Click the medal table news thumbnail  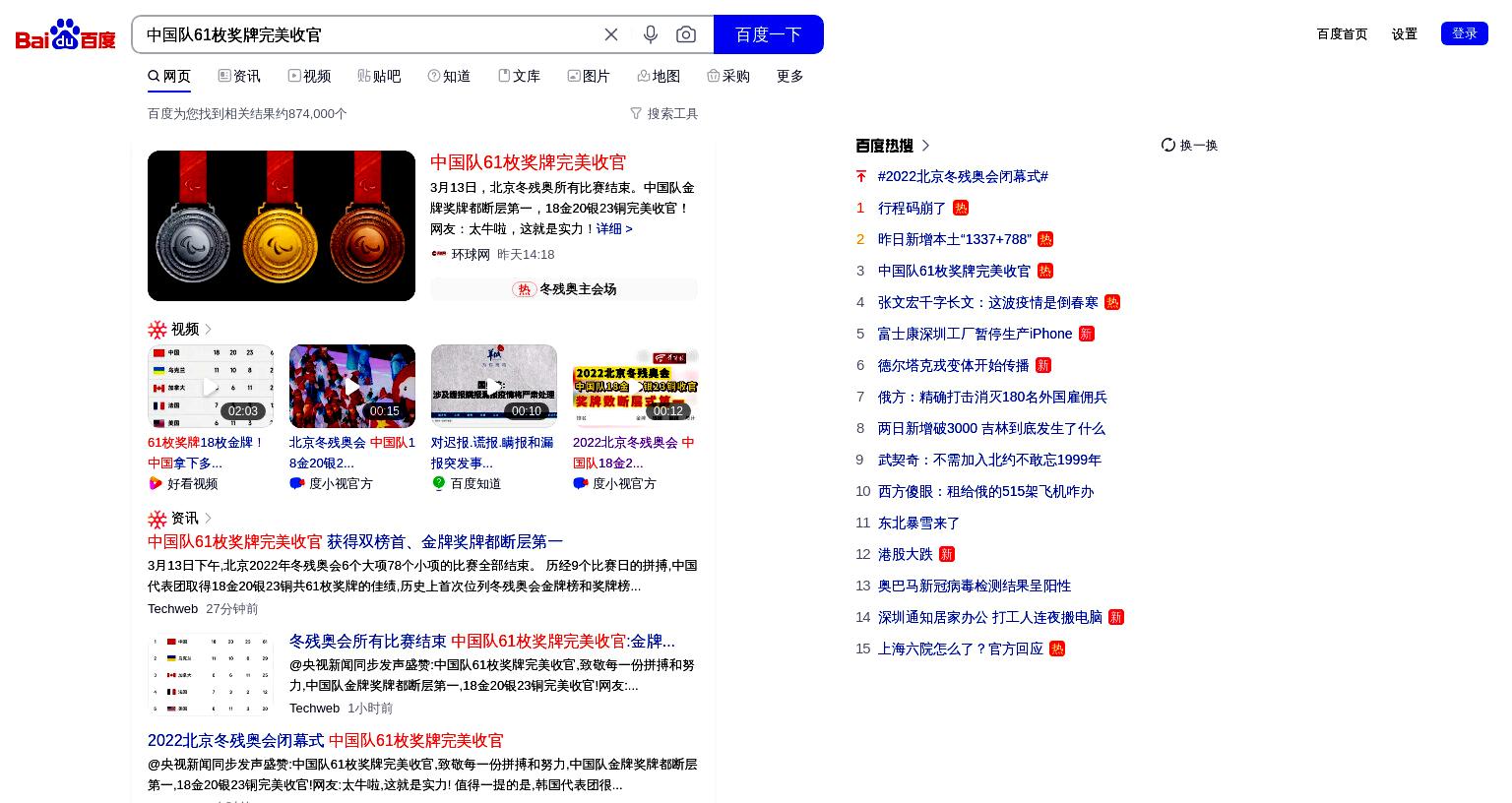click(211, 674)
